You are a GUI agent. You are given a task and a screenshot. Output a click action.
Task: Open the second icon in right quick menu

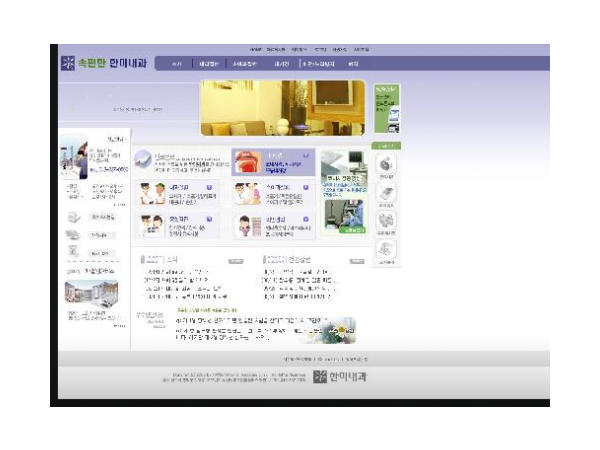click(386, 193)
